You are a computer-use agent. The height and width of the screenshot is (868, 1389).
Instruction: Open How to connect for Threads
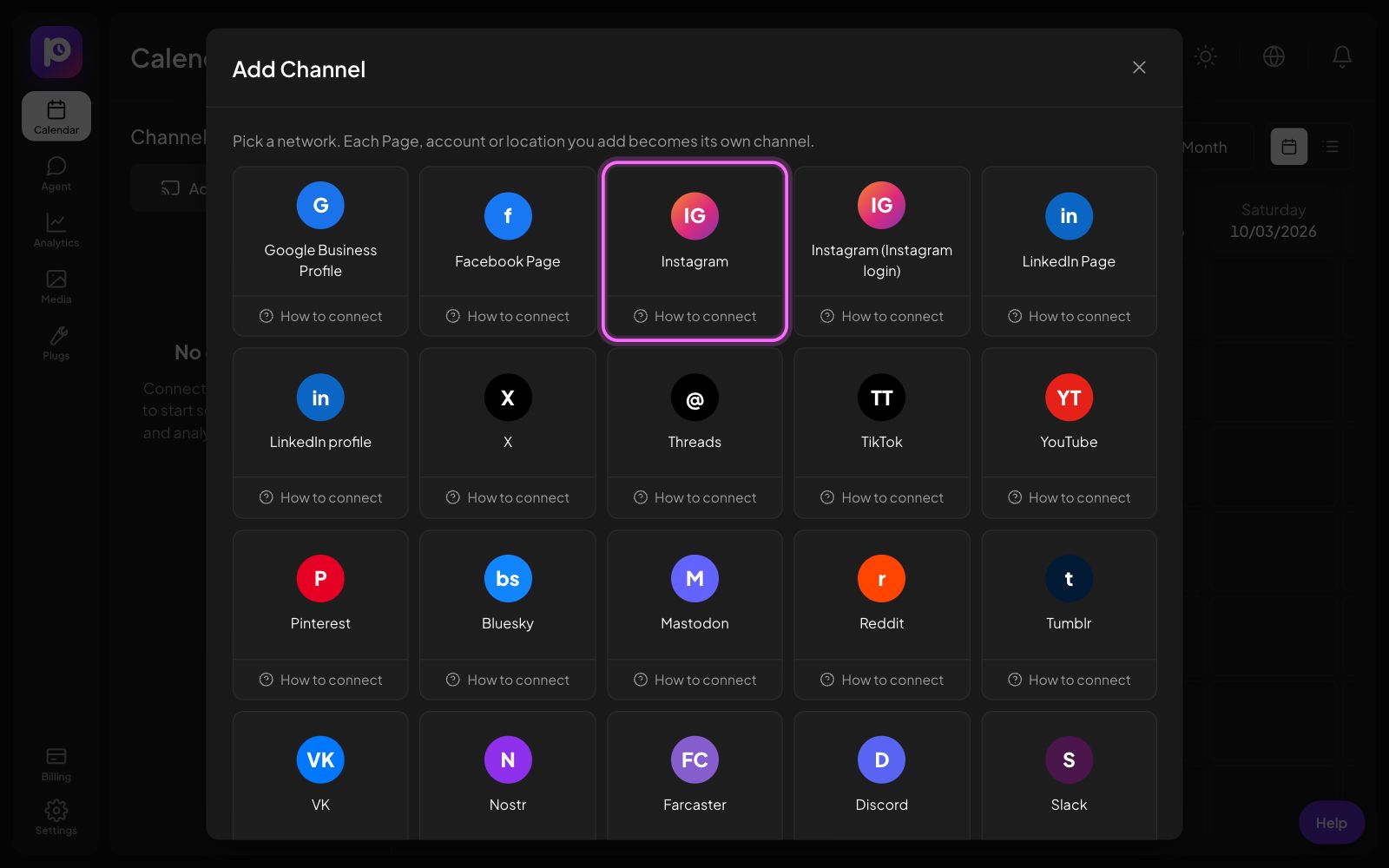[x=694, y=497]
